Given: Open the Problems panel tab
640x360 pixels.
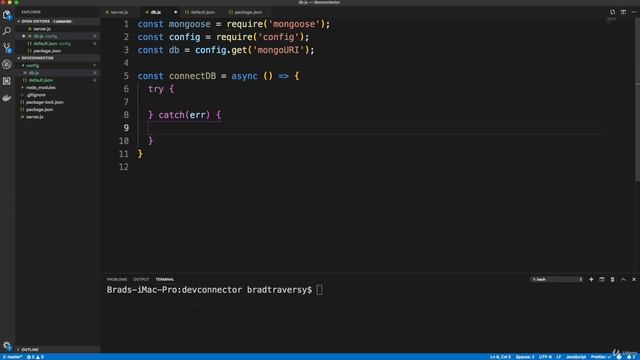Looking at the screenshot, I should (x=117, y=280).
